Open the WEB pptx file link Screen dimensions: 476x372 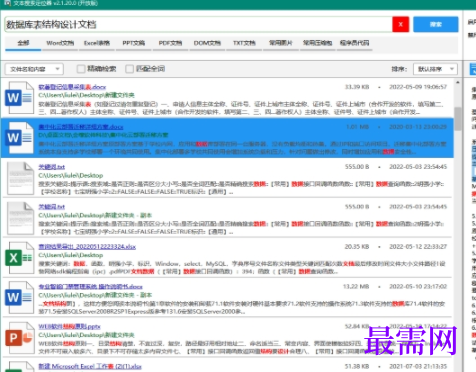click(x=69, y=327)
